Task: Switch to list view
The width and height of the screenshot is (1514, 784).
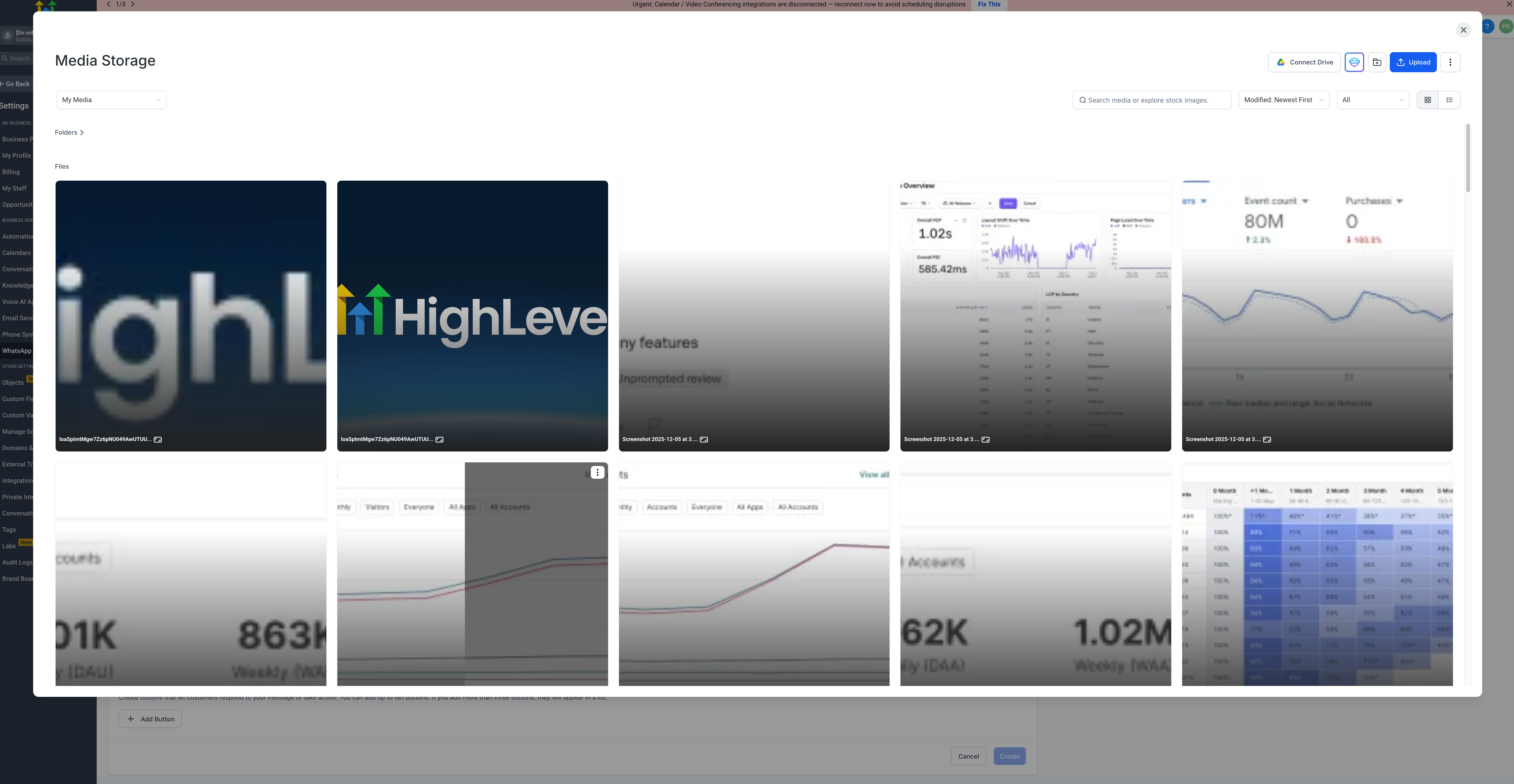Action: [x=1449, y=100]
